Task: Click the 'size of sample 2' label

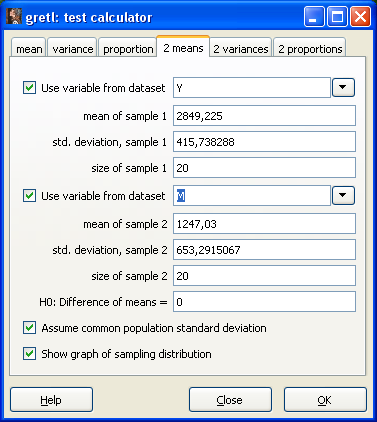Action: click(x=129, y=276)
